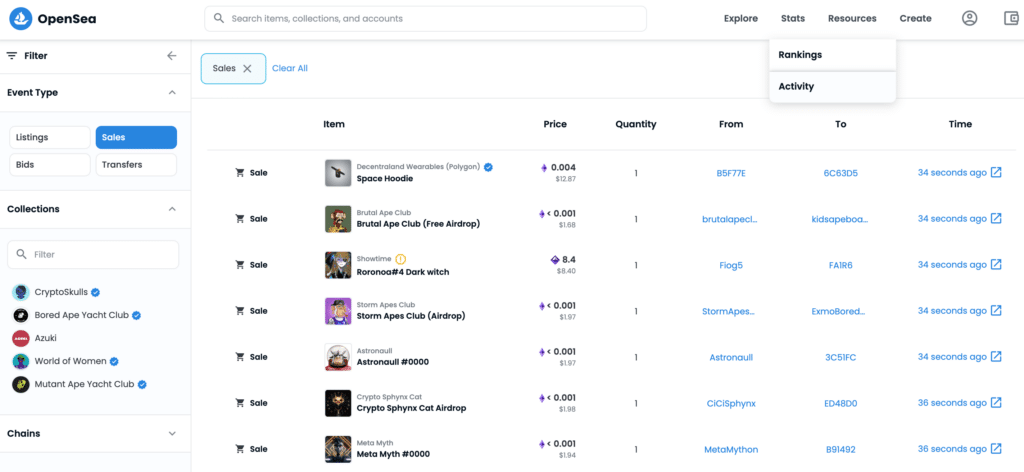Image resolution: width=1024 pixels, height=472 pixels.
Task: Click the Storm Apes Club thumbnail
Action: [338, 311]
